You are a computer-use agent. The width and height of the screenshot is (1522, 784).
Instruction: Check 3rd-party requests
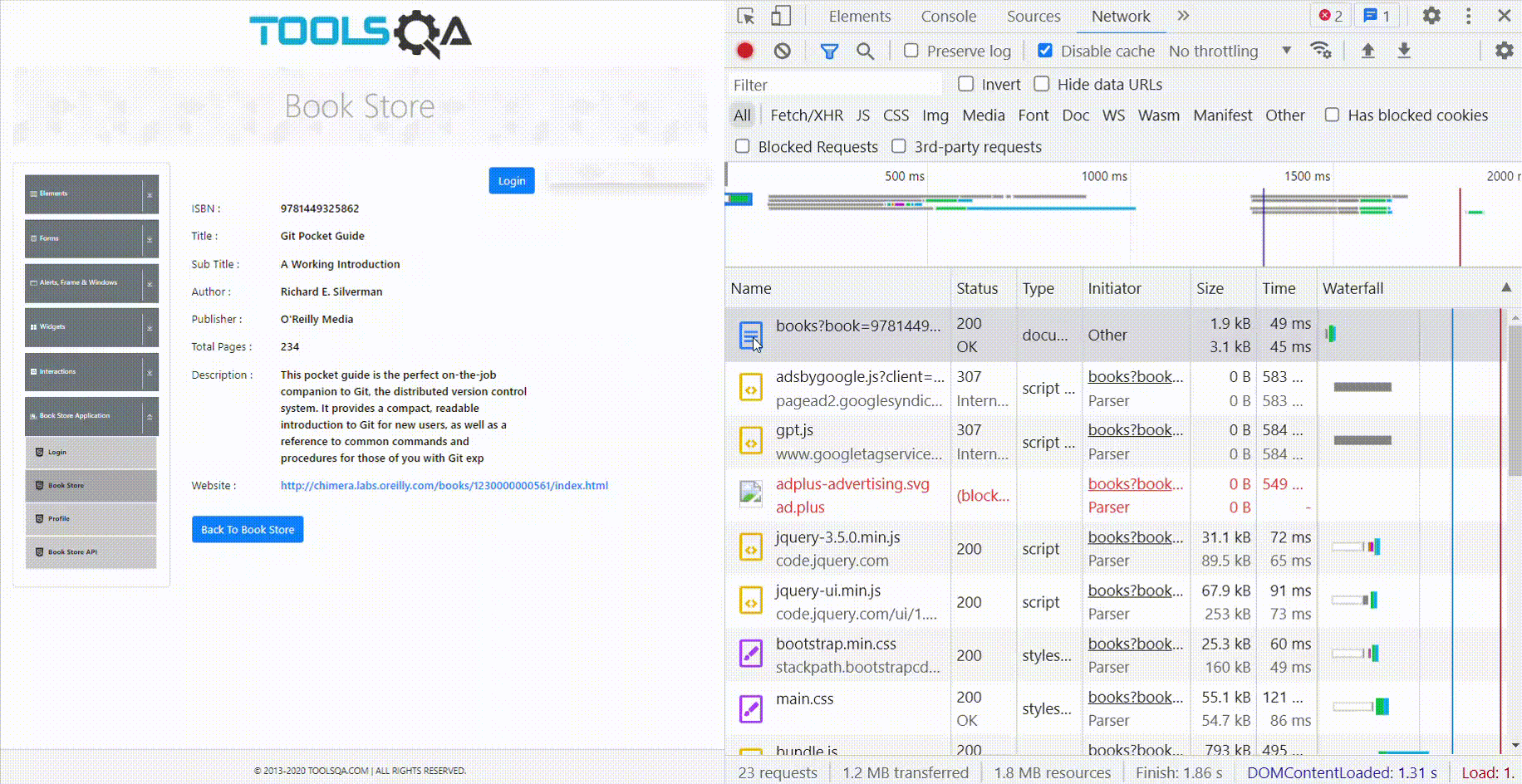pyautogui.click(x=899, y=146)
